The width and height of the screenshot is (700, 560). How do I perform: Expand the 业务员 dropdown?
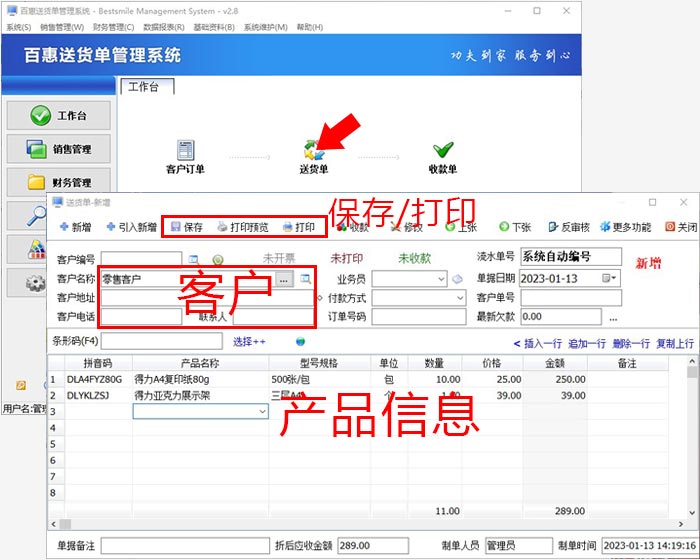coord(441,279)
